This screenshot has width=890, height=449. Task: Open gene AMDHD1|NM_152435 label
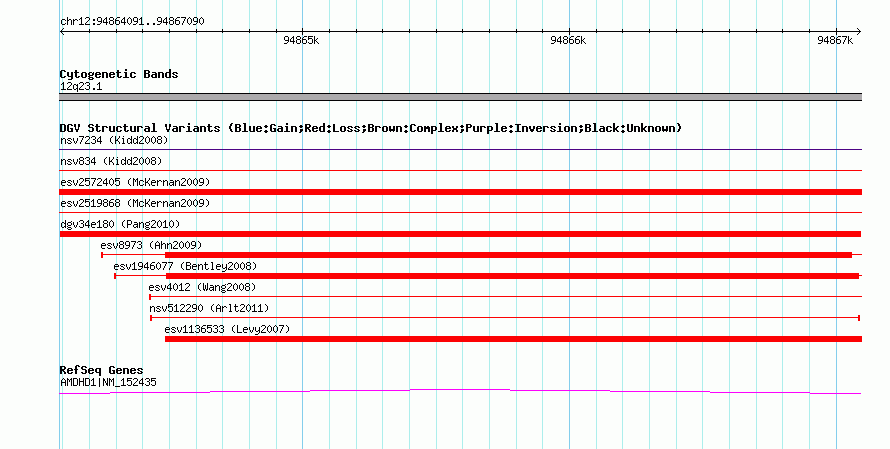coord(108,383)
